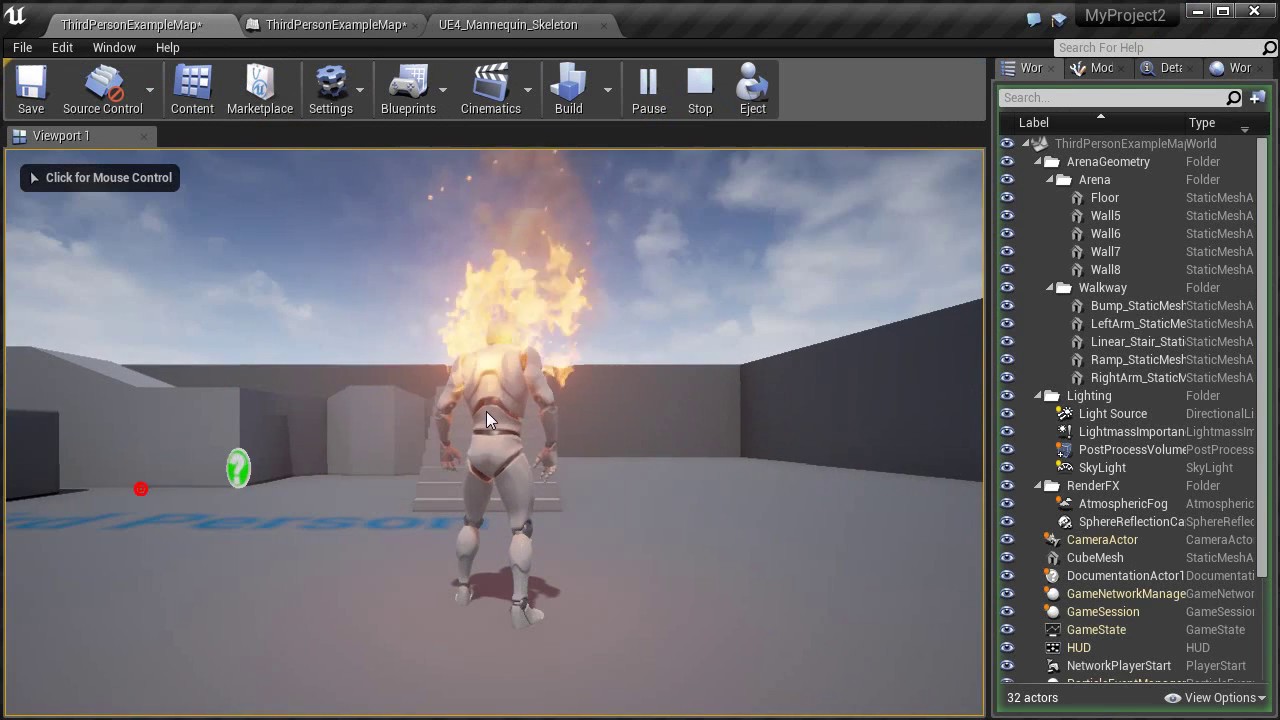This screenshot has height=720, width=1280.
Task: Toggle visibility of the Arena folder
Action: [1007, 180]
